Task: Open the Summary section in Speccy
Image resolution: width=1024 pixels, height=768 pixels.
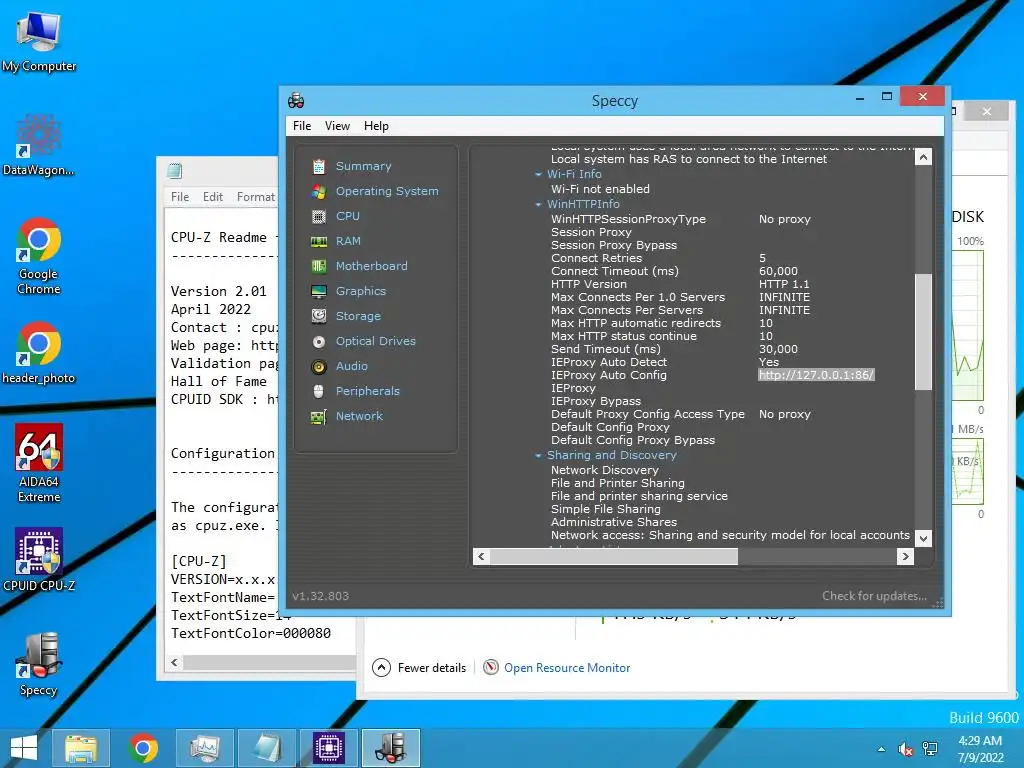Action: pos(363,166)
